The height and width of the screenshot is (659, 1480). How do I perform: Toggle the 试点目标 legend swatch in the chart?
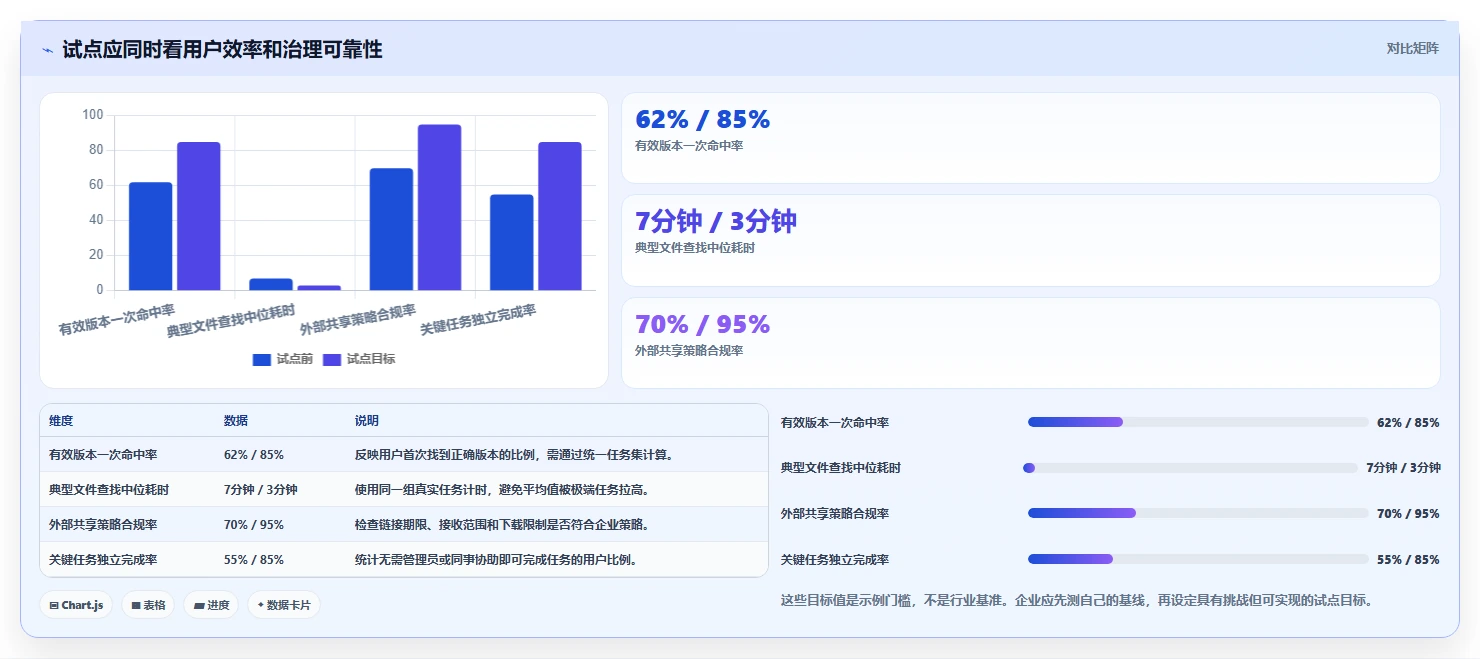pyautogui.click(x=332, y=359)
